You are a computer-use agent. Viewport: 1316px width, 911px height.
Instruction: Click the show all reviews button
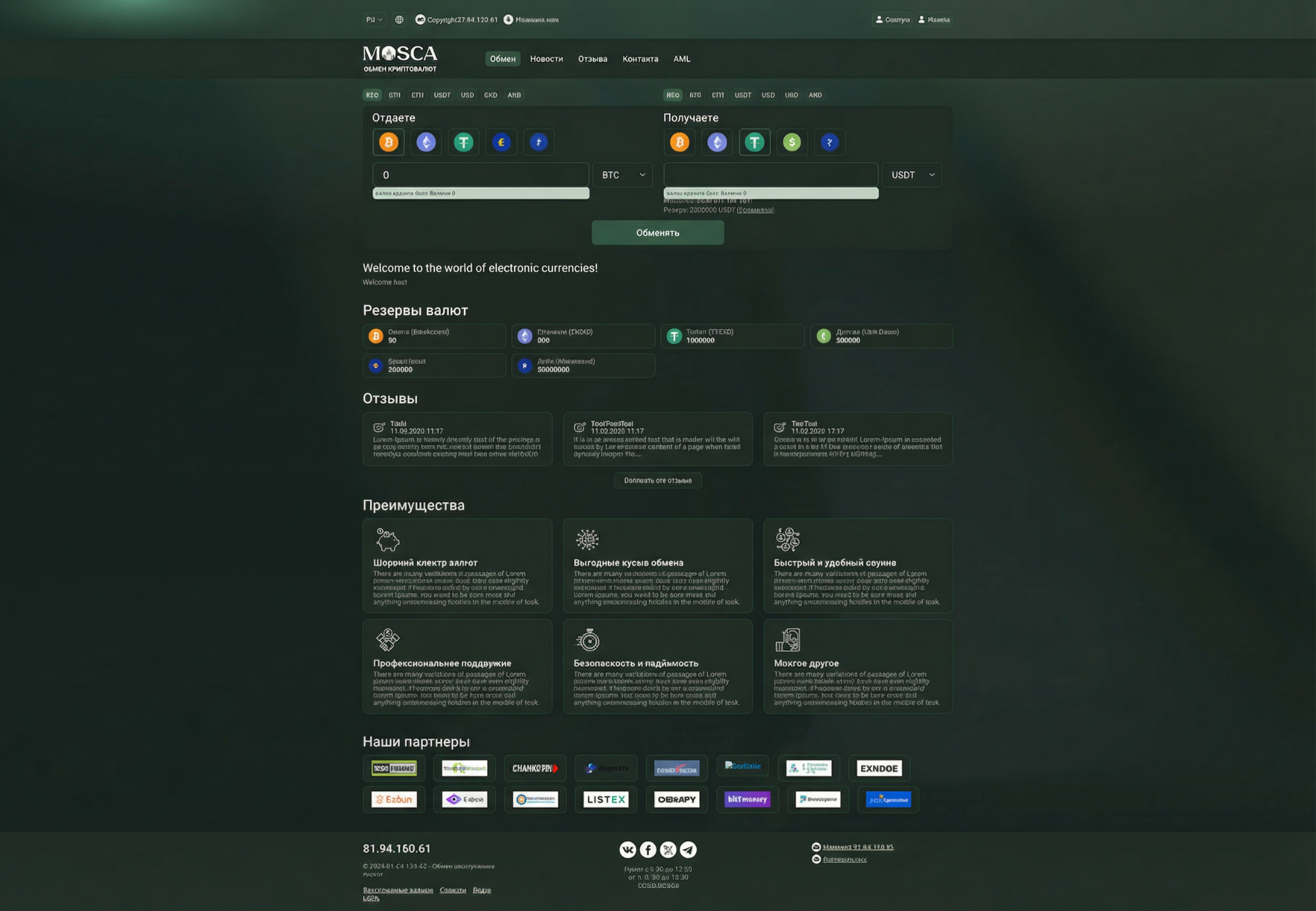pos(657,480)
